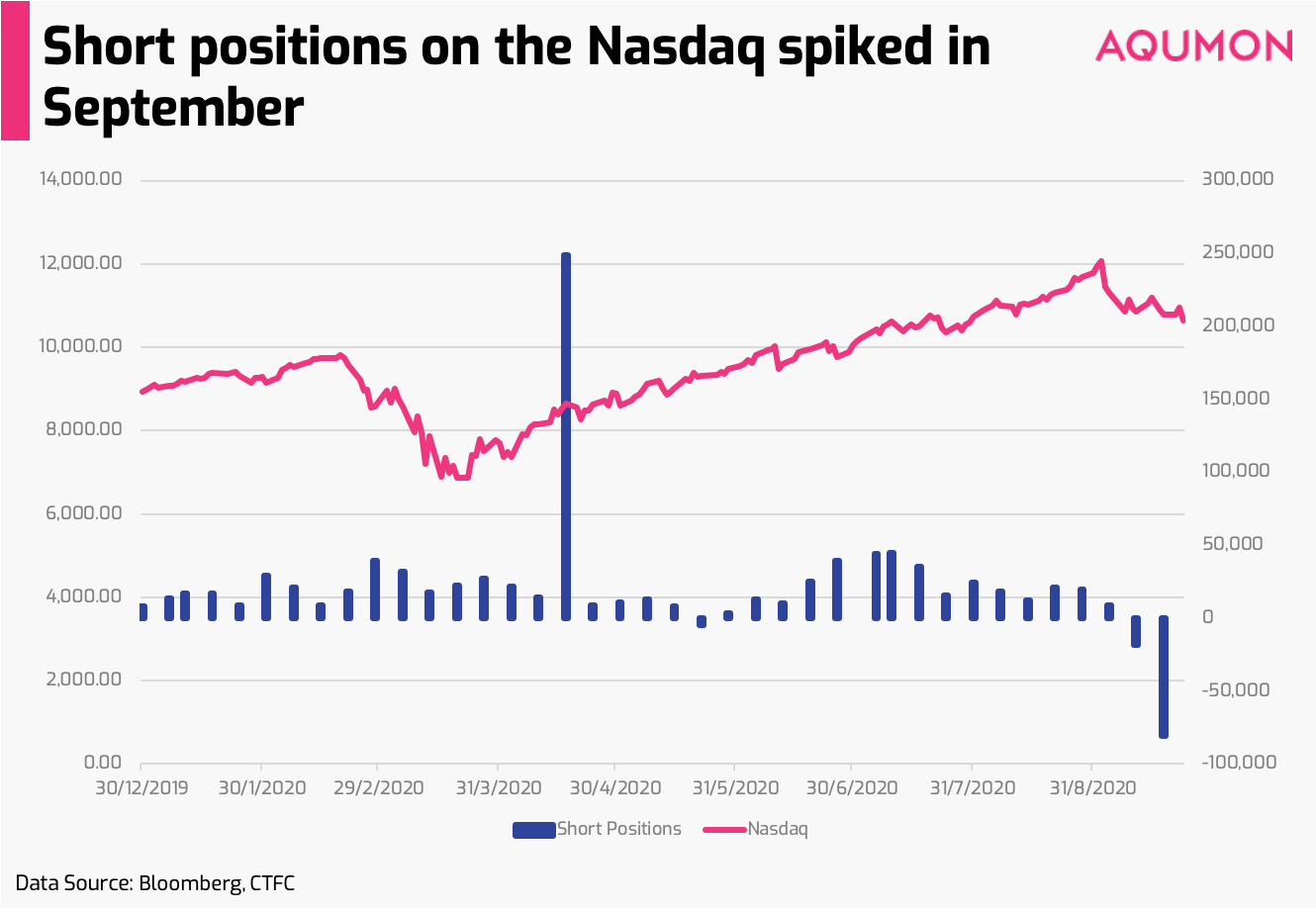
Task: Click the 30/6/2020 date axis label
Action: [x=853, y=788]
